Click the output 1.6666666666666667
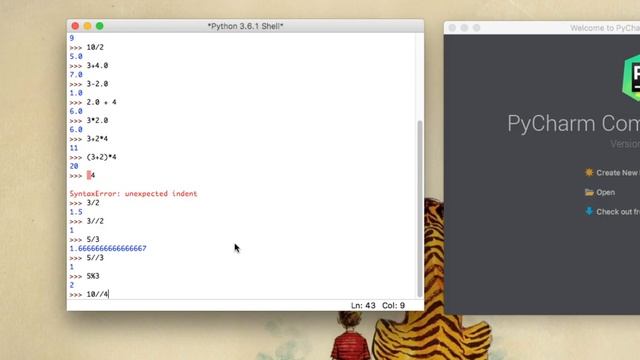This screenshot has height=360, width=640. click(x=108, y=249)
